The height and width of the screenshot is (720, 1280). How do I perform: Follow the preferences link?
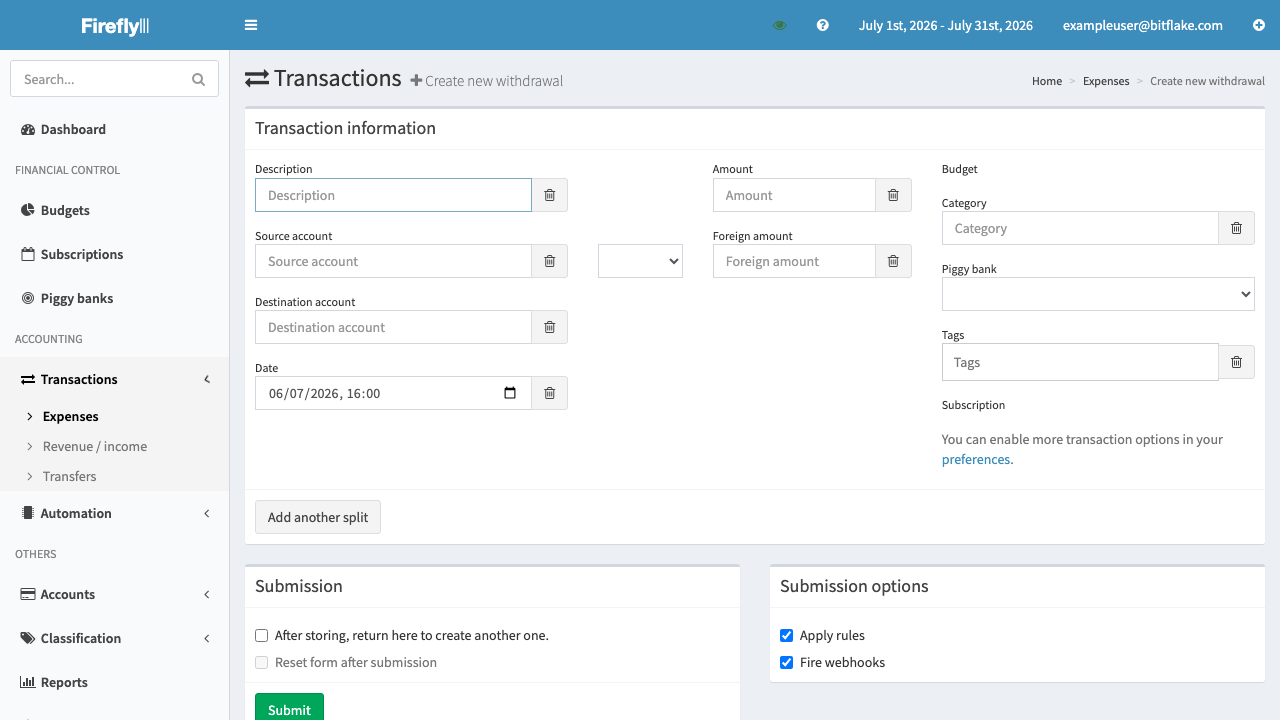[x=976, y=459]
